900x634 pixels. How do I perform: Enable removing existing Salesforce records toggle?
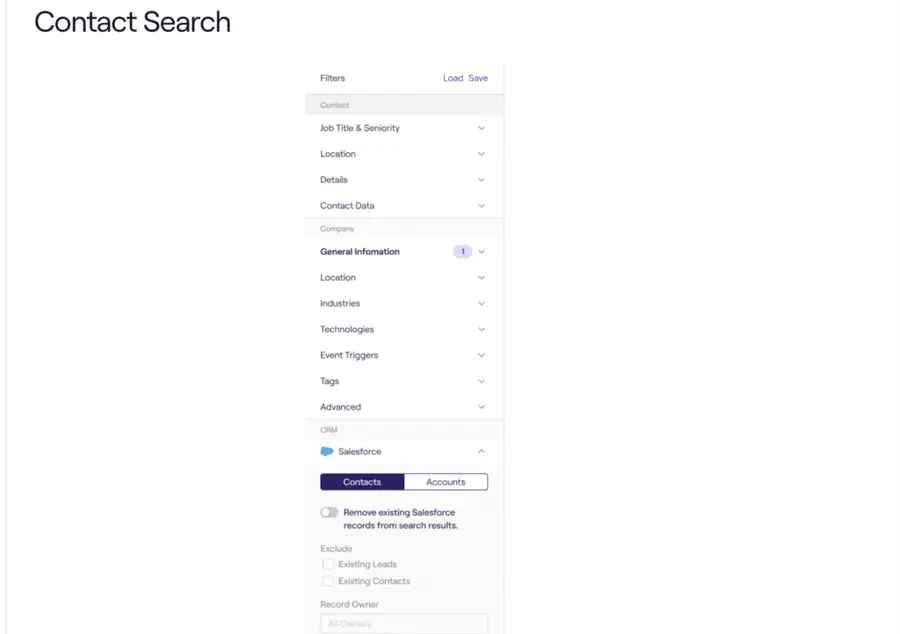tap(329, 511)
